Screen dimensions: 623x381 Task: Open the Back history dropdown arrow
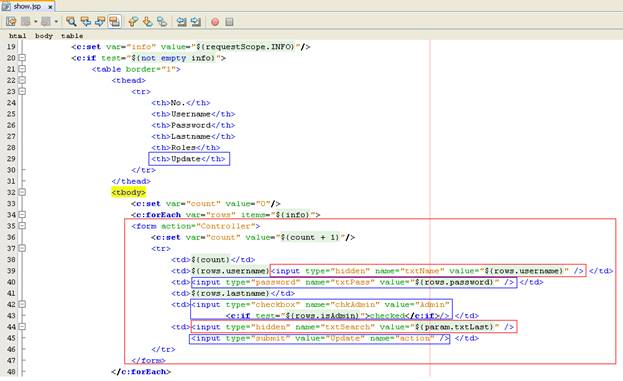(35, 22)
